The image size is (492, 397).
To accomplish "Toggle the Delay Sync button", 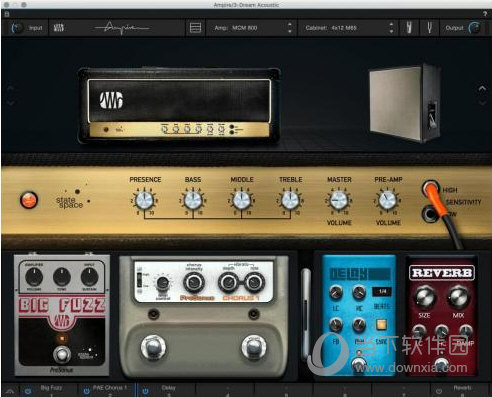I will click(381, 324).
